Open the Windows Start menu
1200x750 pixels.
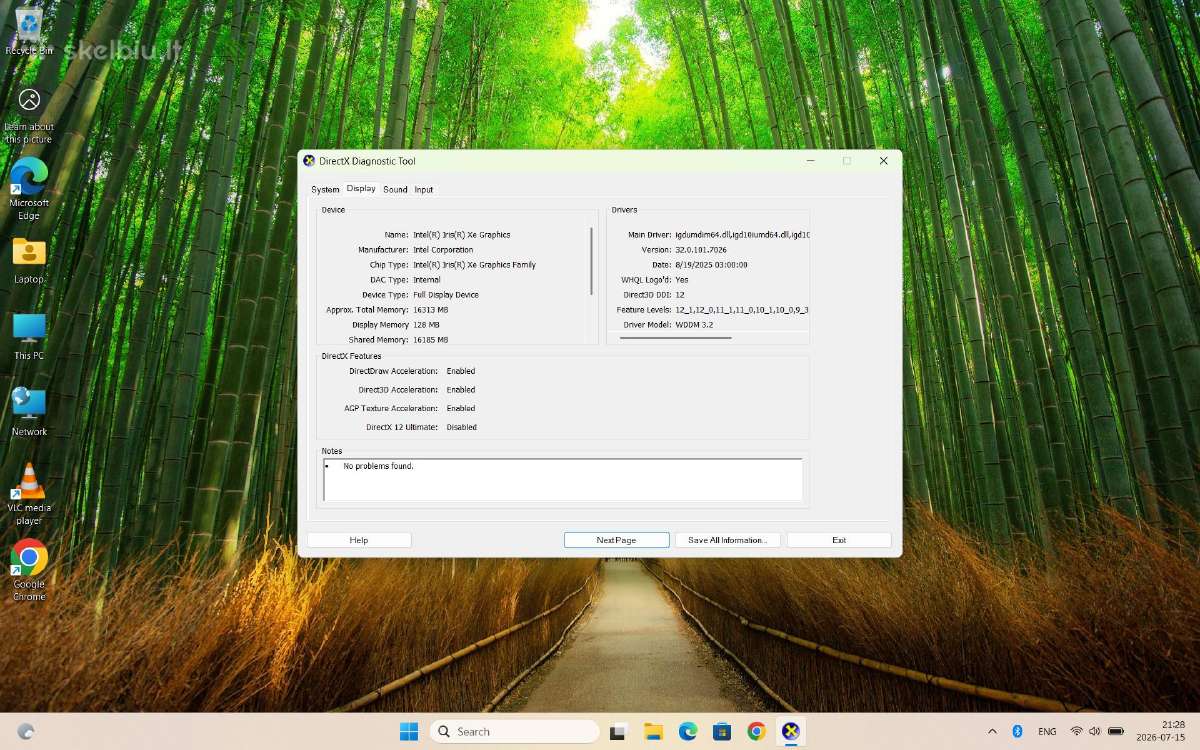pos(409,731)
